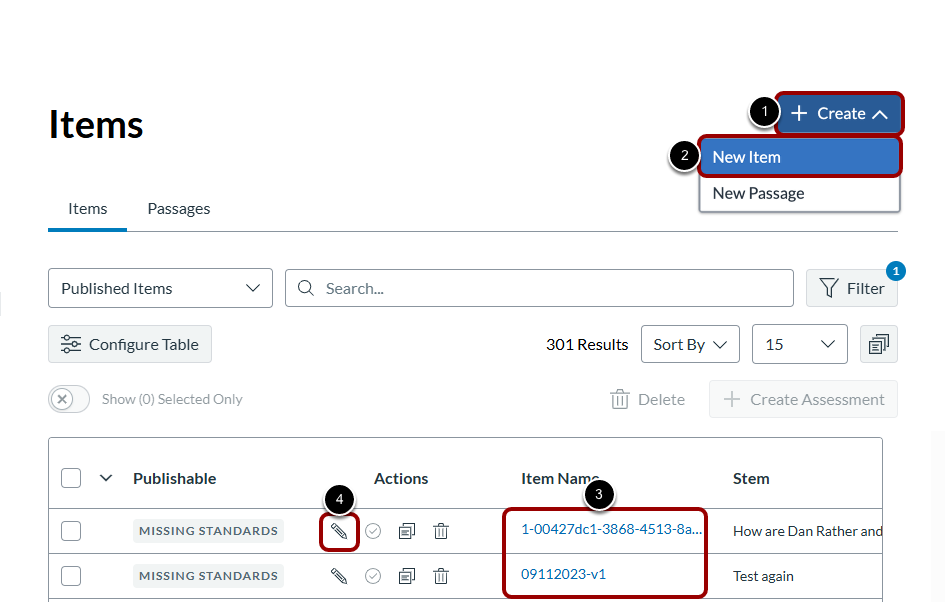
Task: Select New Passage from Create menu
Action: coord(800,193)
